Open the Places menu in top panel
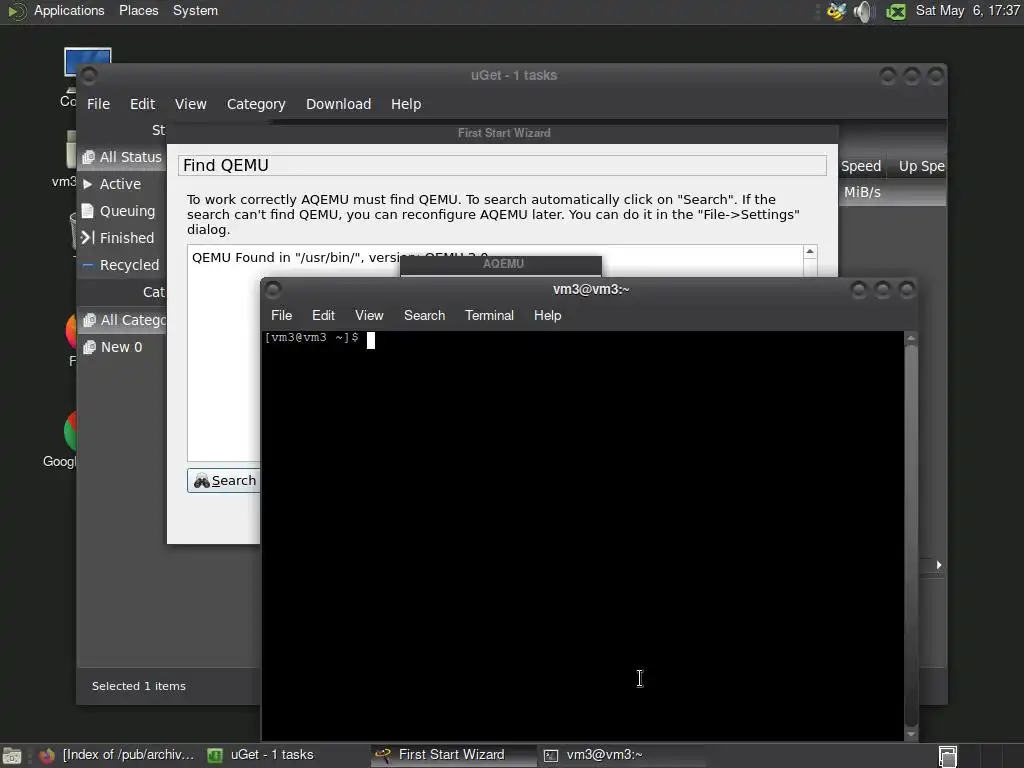 (x=138, y=10)
